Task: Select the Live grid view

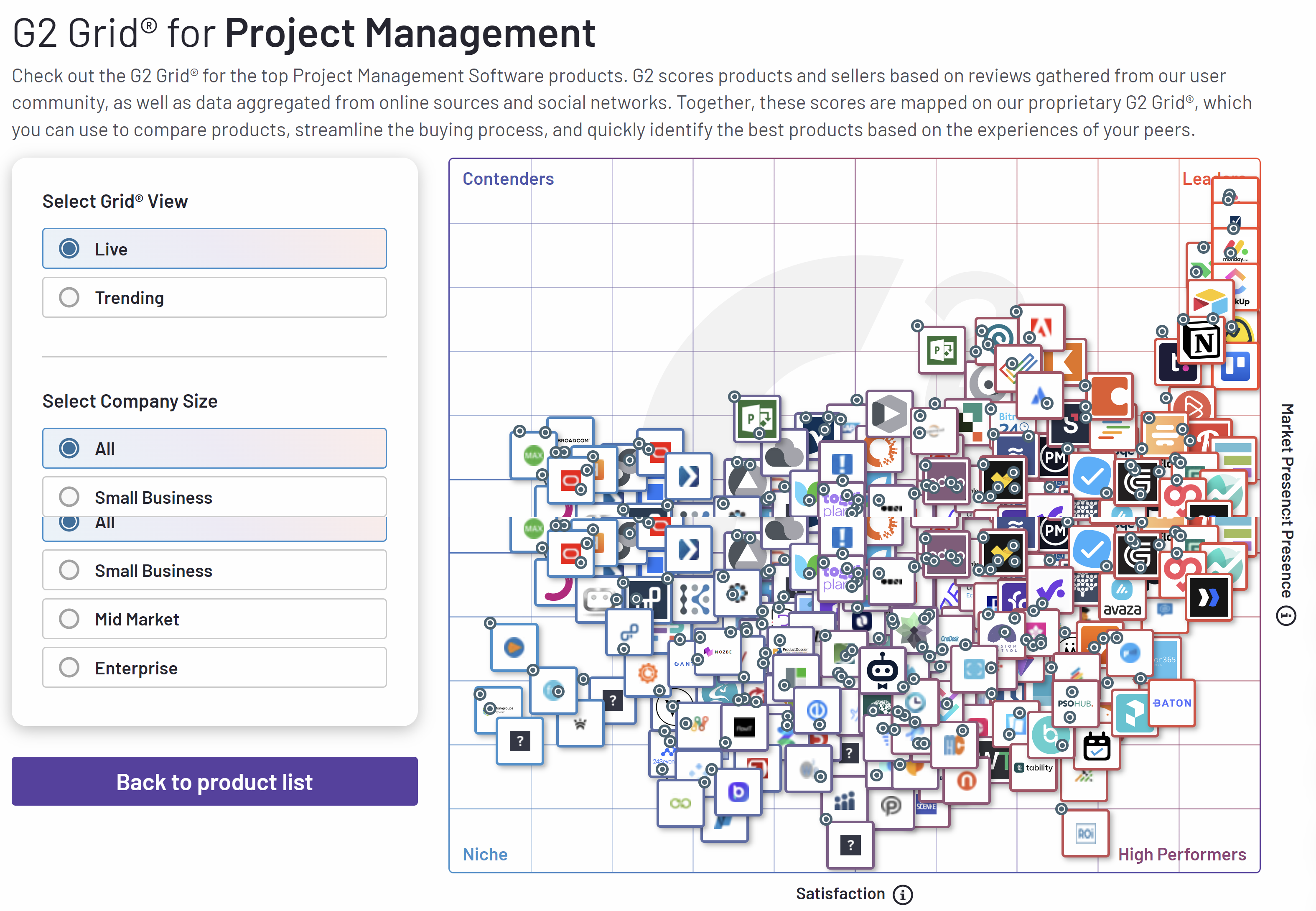Action: point(214,249)
